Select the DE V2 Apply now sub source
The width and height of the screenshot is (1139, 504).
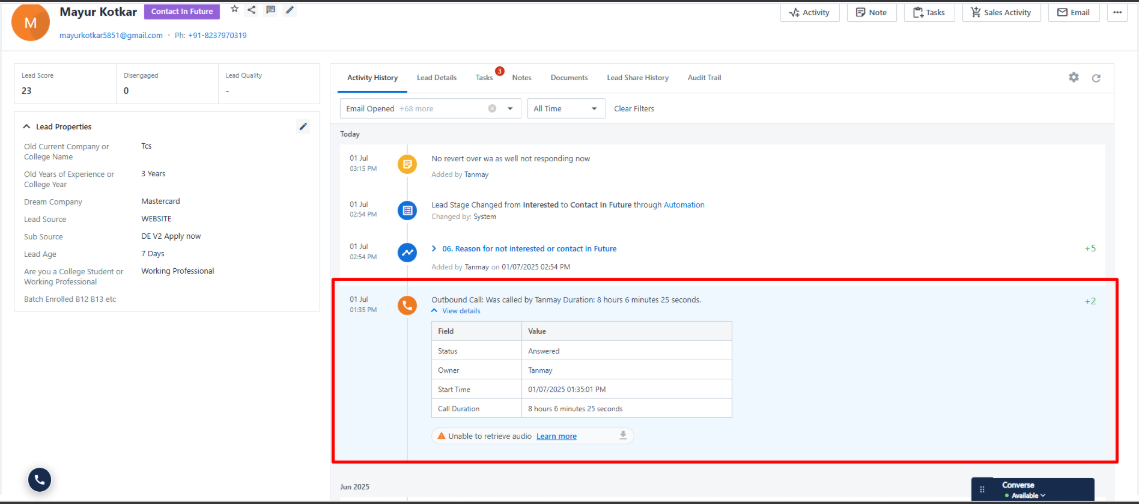coord(171,237)
